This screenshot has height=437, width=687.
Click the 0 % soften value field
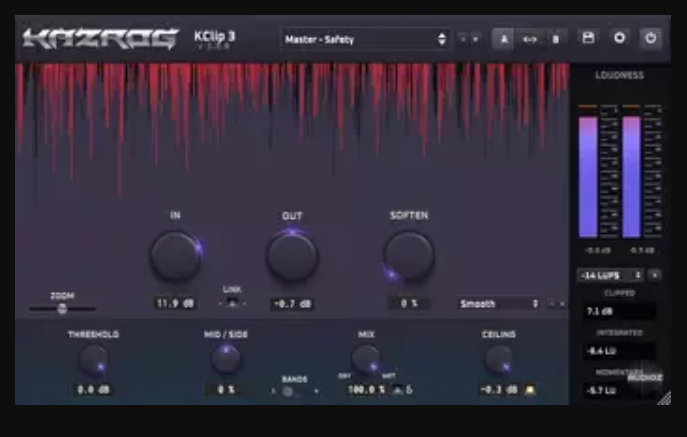point(409,303)
